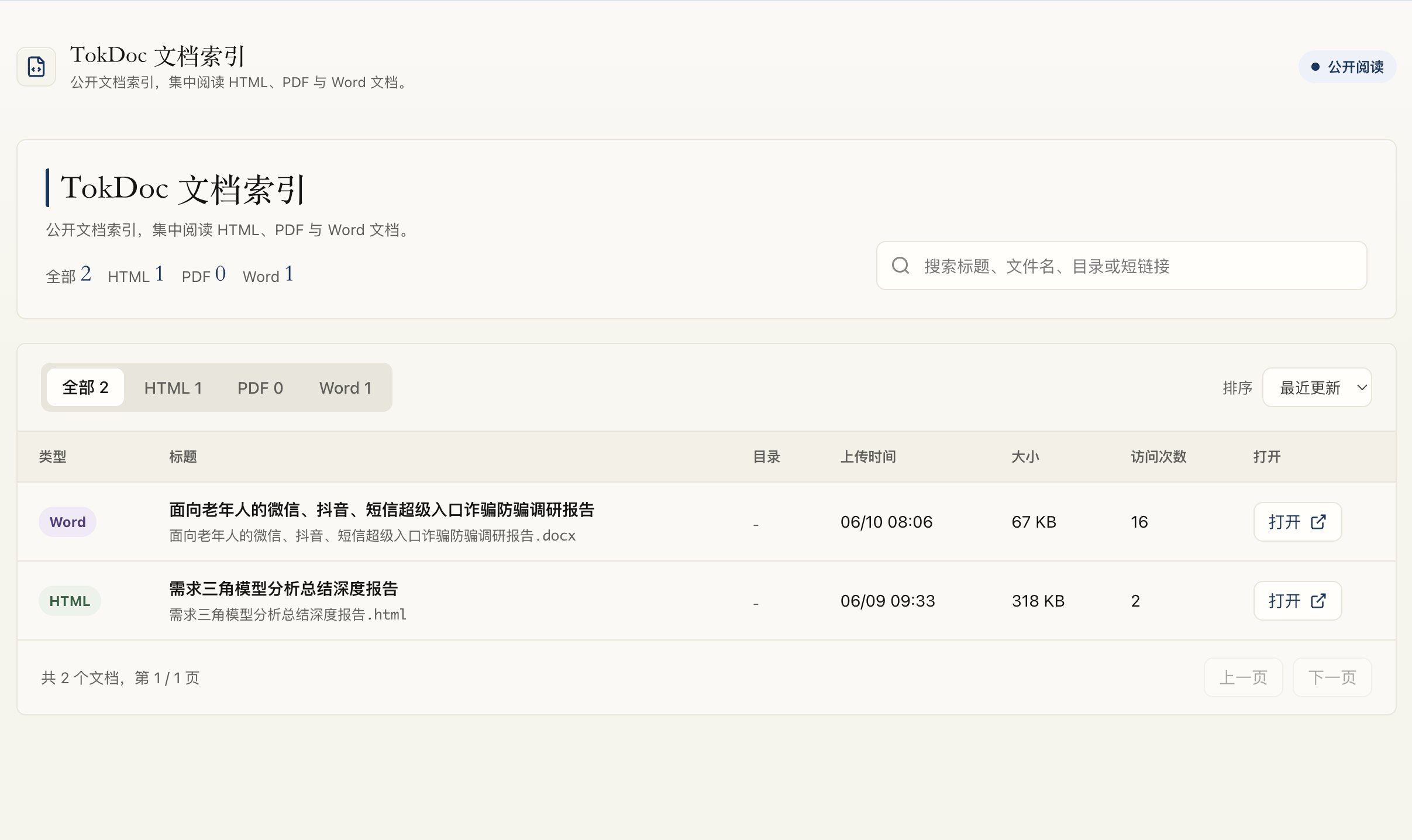Click external-link icon in the HTML row
The width and height of the screenshot is (1412, 840).
(1318, 601)
